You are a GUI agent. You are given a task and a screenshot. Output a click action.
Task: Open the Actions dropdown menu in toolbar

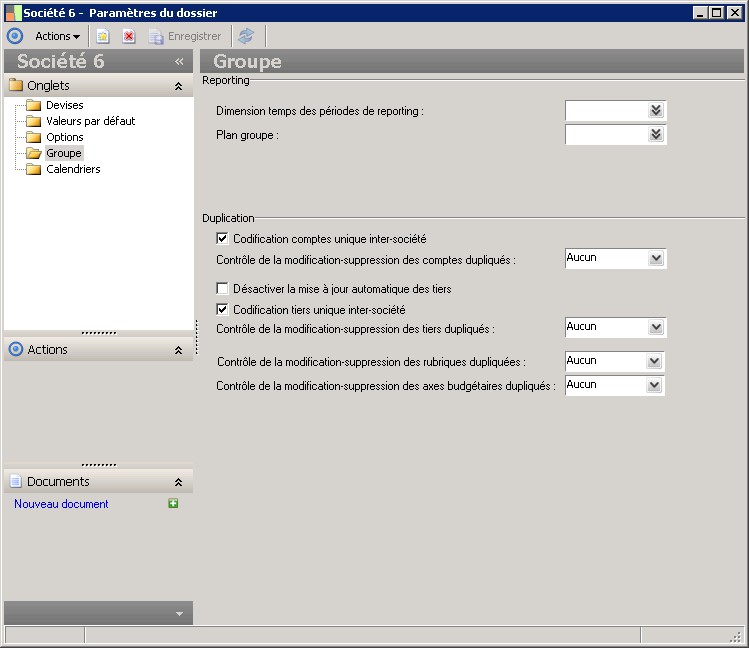[x=57, y=36]
